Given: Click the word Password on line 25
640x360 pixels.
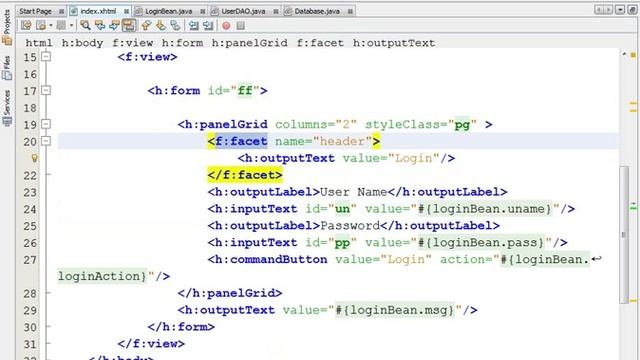Looking at the screenshot, I should click(350, 226).
